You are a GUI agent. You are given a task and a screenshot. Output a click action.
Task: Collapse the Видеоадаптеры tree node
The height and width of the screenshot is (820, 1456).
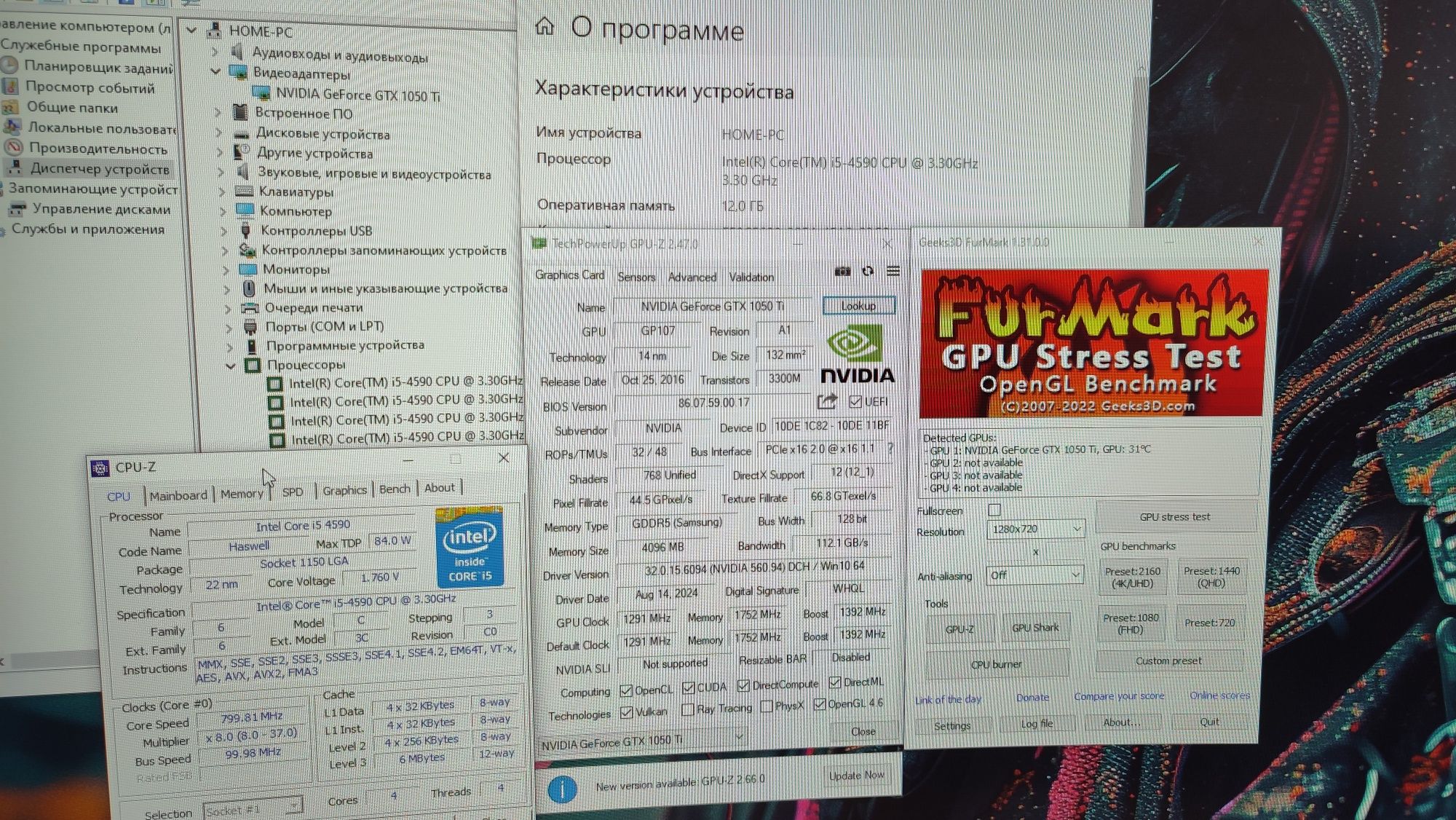[x=215, y=71]
